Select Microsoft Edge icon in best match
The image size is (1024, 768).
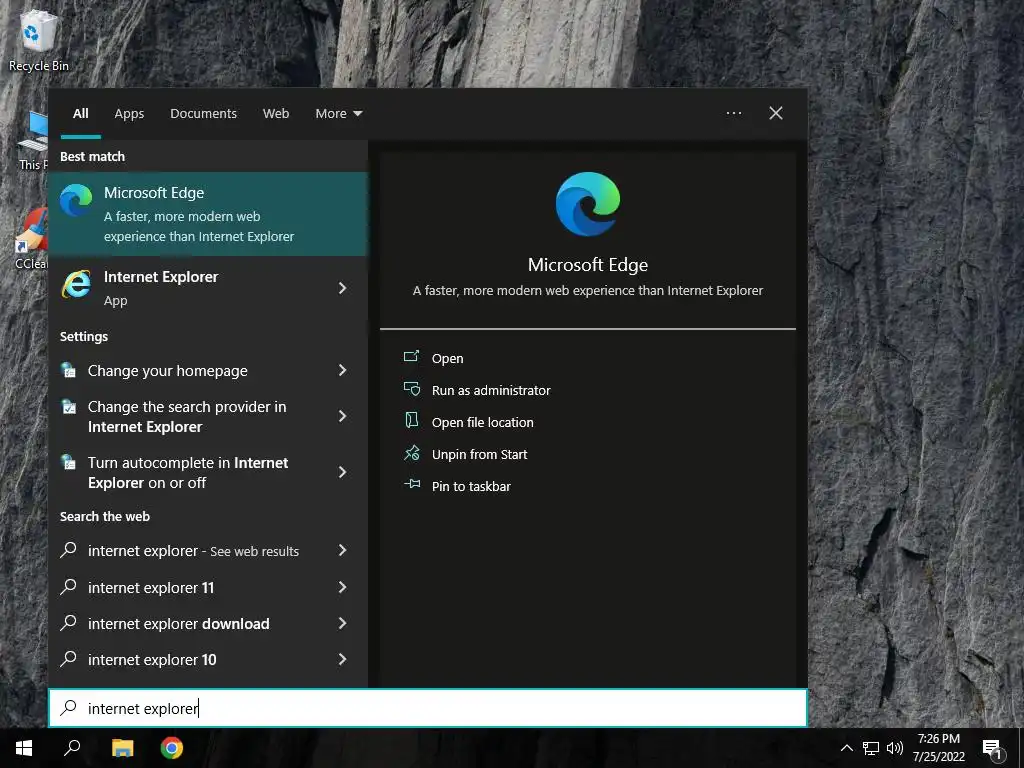(76, 200)
